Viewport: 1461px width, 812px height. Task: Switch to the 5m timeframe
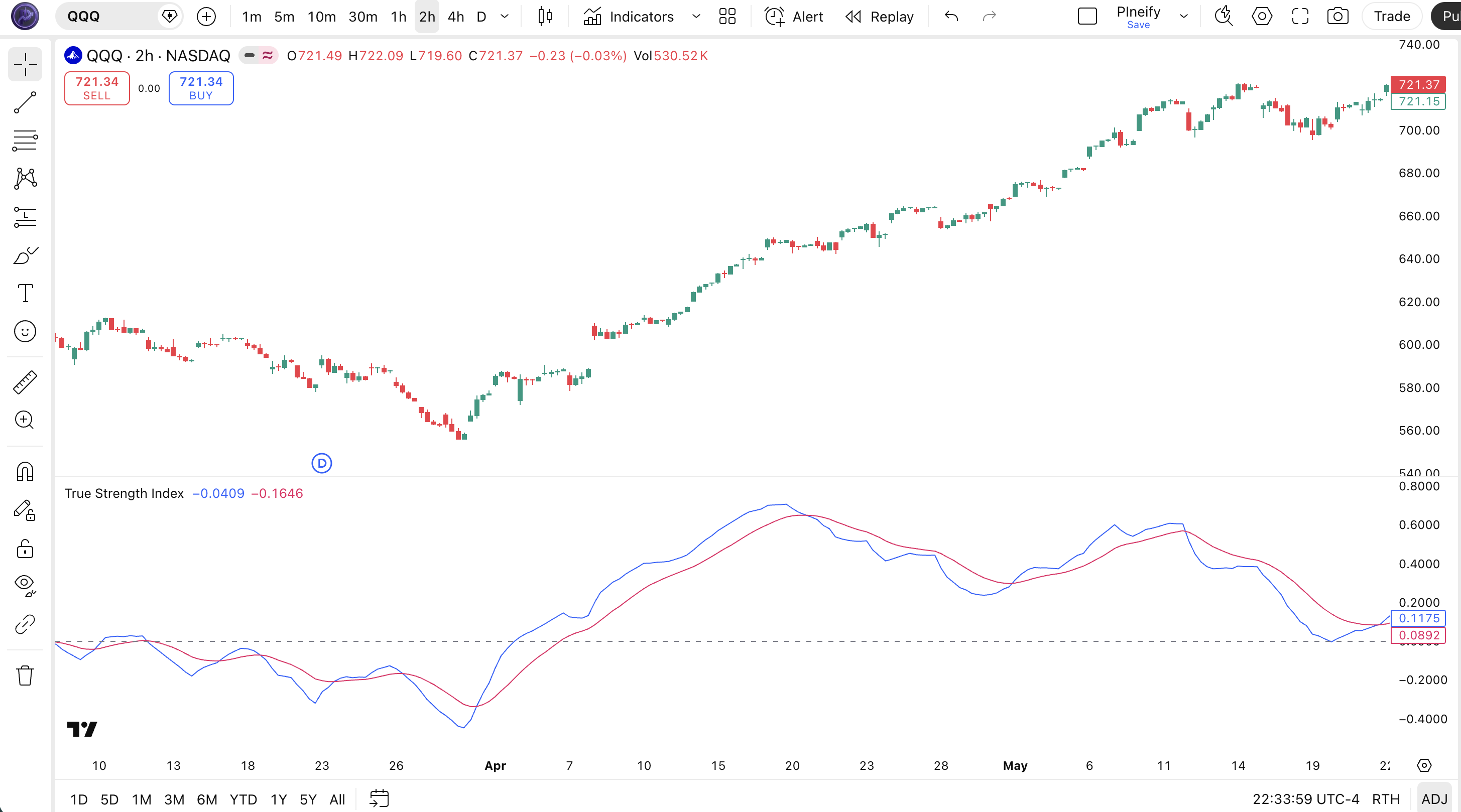(x=284, y=17)
